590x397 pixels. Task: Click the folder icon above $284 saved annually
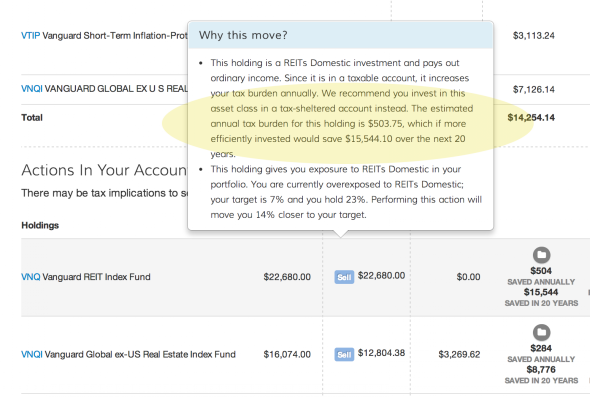click(x=541, y=333)
